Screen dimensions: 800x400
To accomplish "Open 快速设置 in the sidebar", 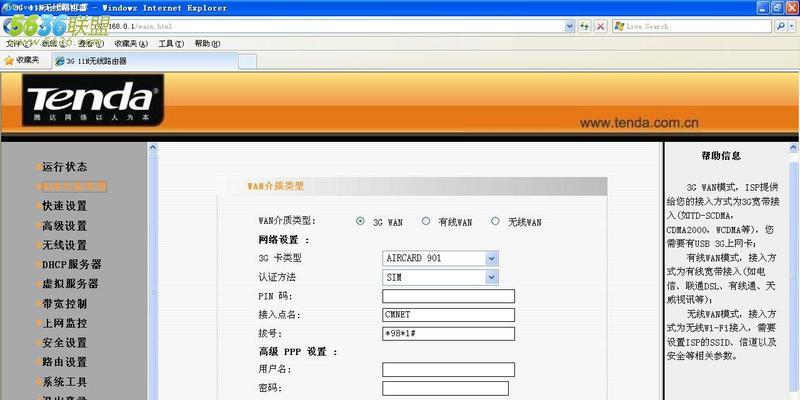I will (x=64, y=206).
